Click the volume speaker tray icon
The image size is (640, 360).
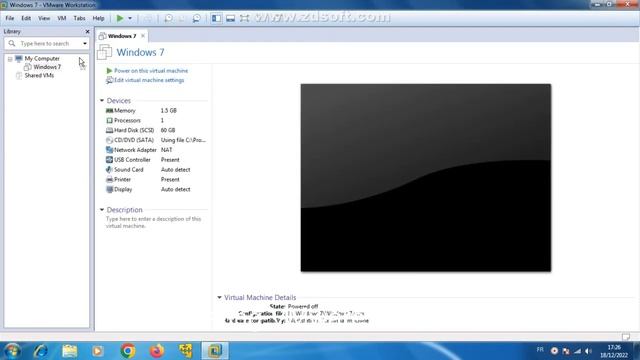588,351
